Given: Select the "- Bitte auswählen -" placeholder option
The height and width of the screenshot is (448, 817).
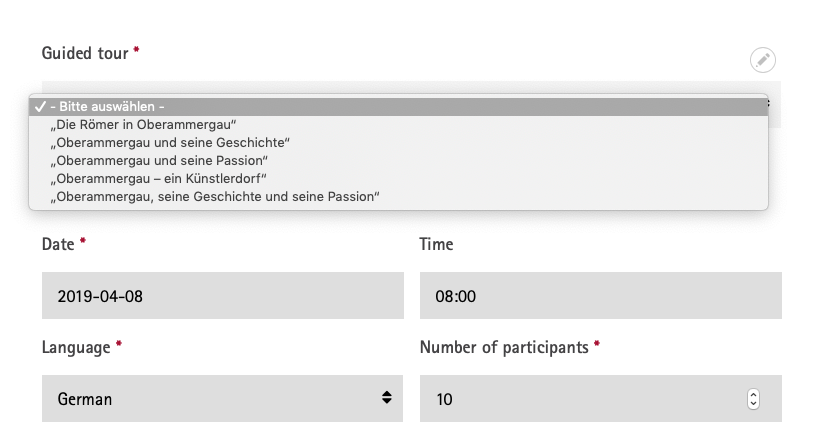Looking at the screenshot, I should tap(399, 106).
